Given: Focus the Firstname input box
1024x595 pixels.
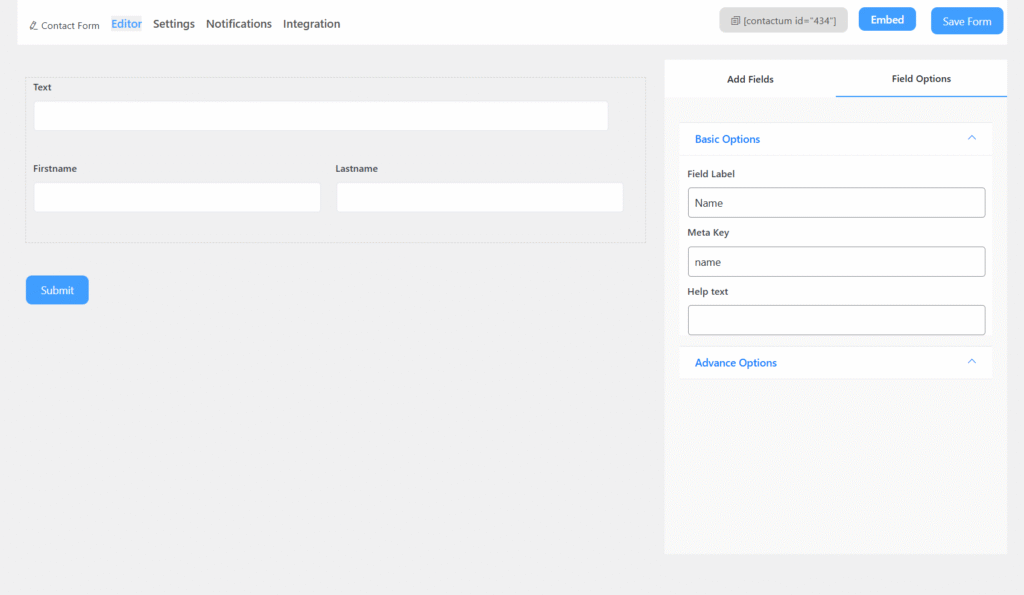Looking at the screenshot, I should click(177, 197).
